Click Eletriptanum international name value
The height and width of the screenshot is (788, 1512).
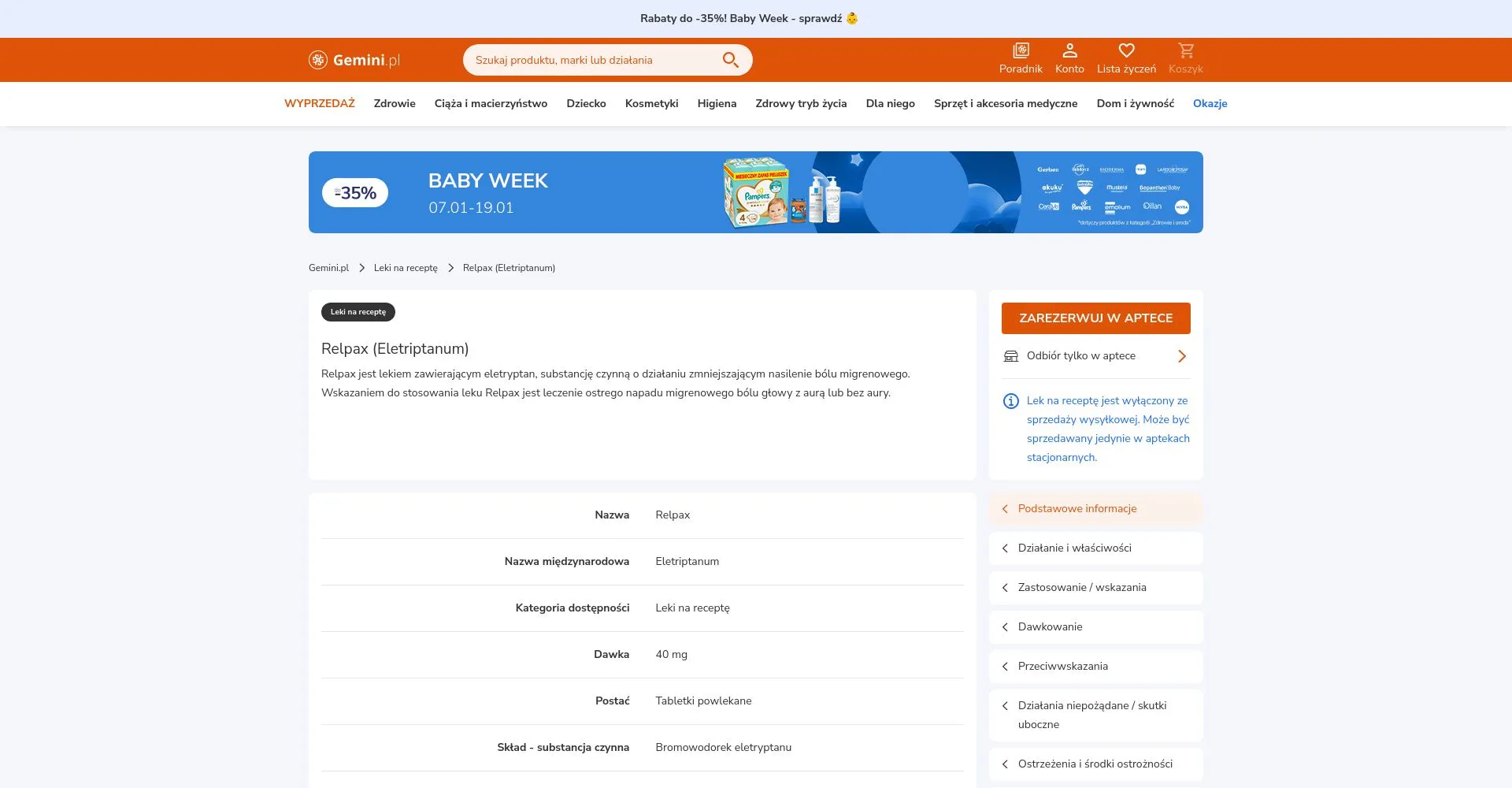click(687, 562)
